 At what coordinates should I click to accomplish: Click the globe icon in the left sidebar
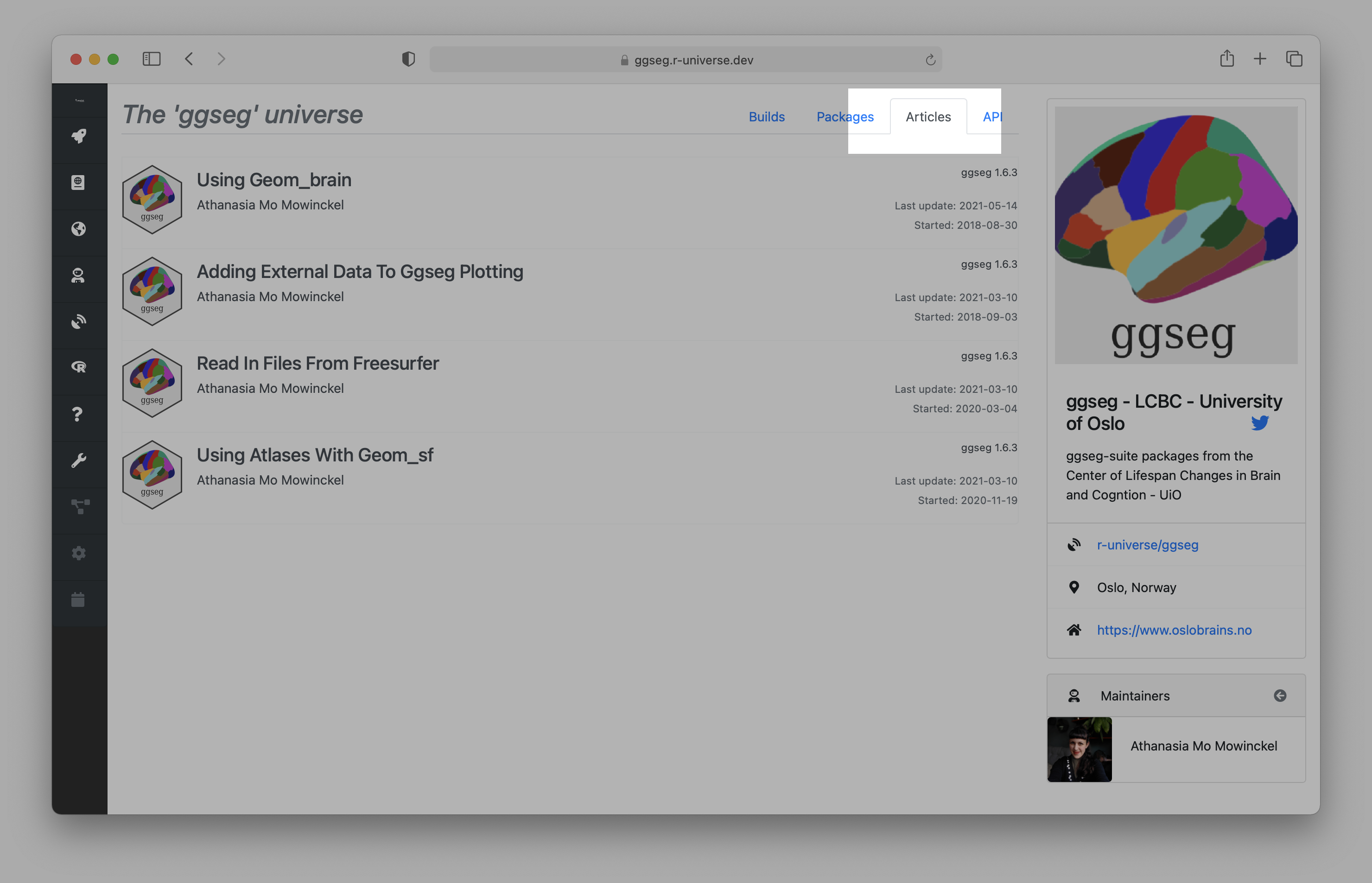[x=79, y=229]
